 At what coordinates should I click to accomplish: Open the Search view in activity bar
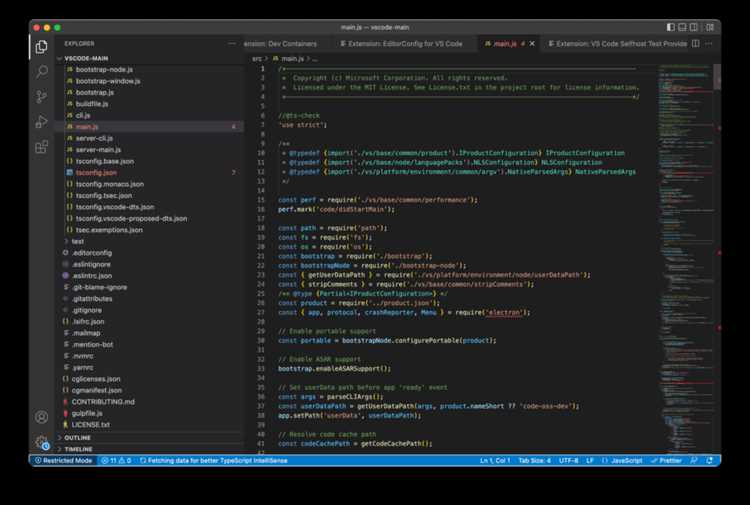42,72
